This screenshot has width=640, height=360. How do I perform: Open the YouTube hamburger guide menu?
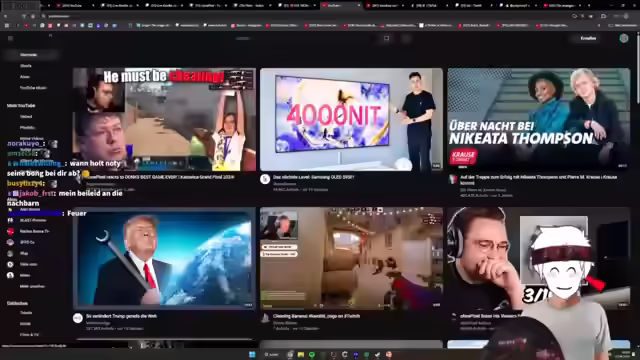point(10,38)
